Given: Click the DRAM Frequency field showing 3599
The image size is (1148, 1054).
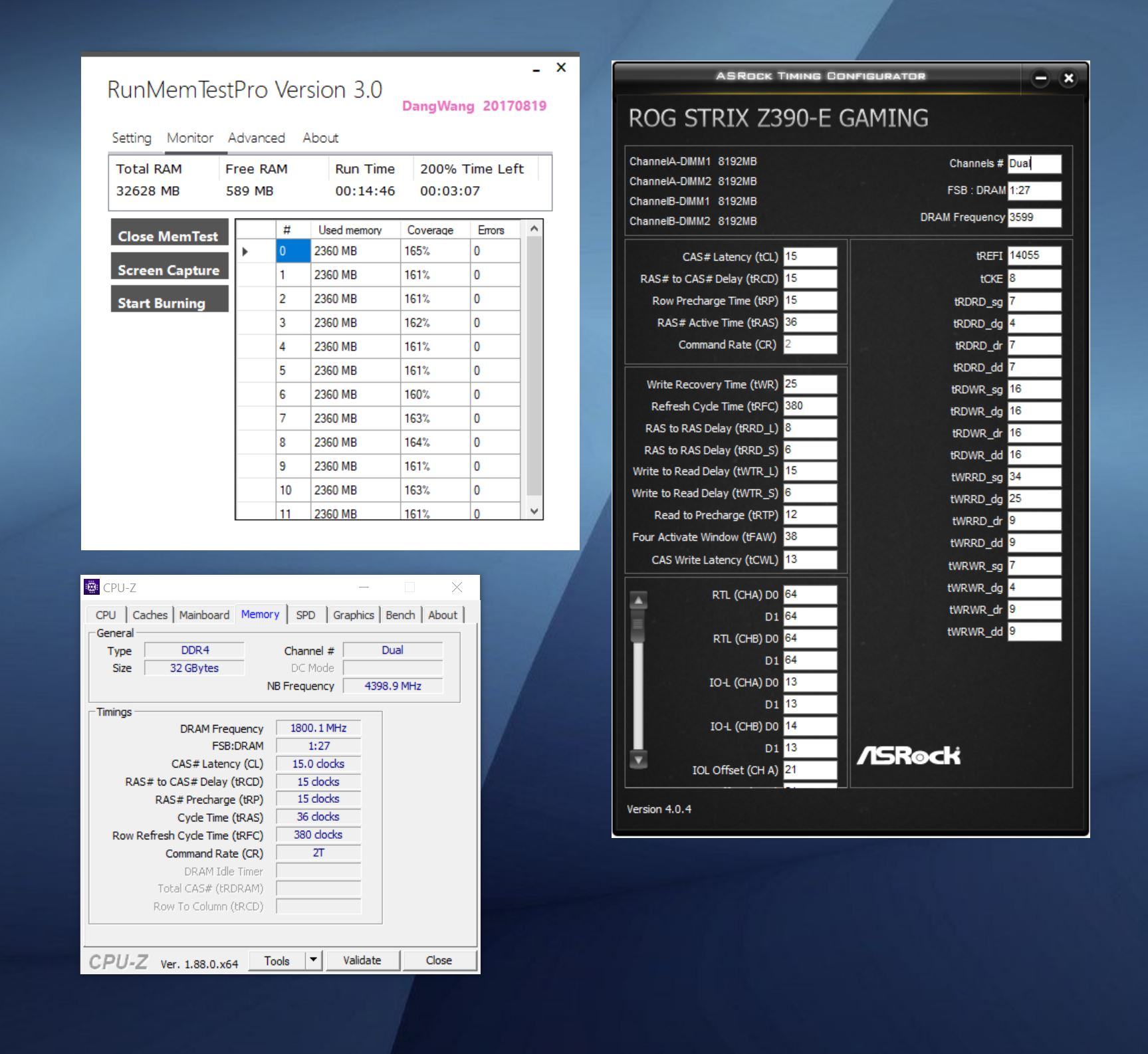Looking at the screenshot, I should coord(1034,217).
